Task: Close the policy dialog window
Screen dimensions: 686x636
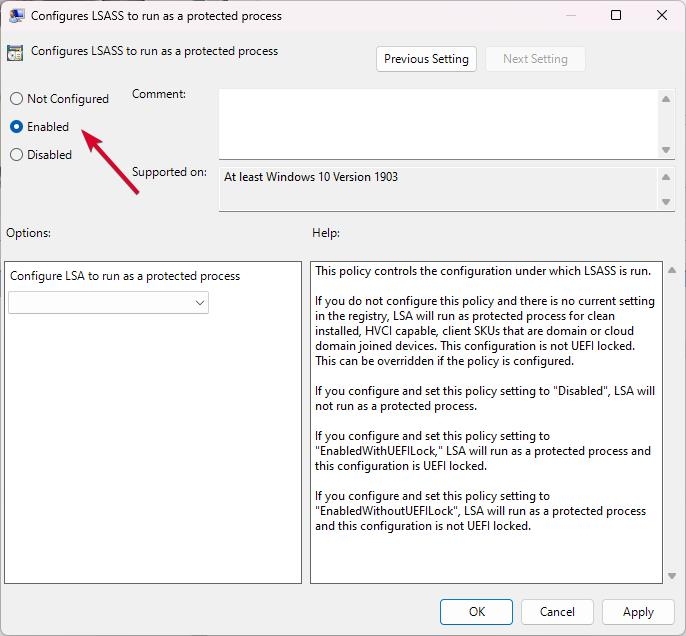Action: (662, 15)
